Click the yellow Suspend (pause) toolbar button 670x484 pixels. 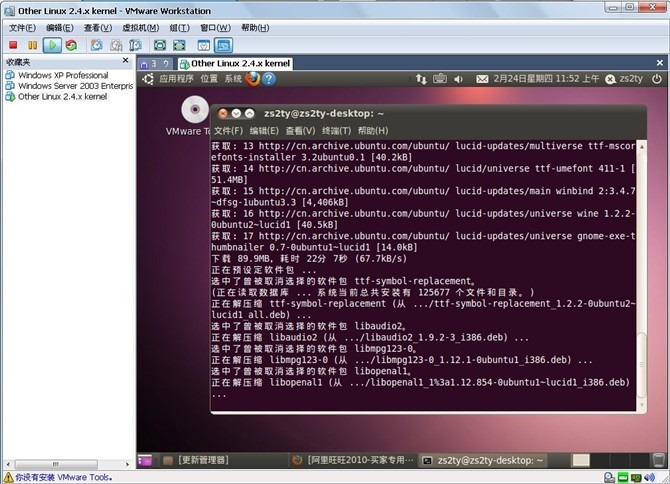click(32, 45)
